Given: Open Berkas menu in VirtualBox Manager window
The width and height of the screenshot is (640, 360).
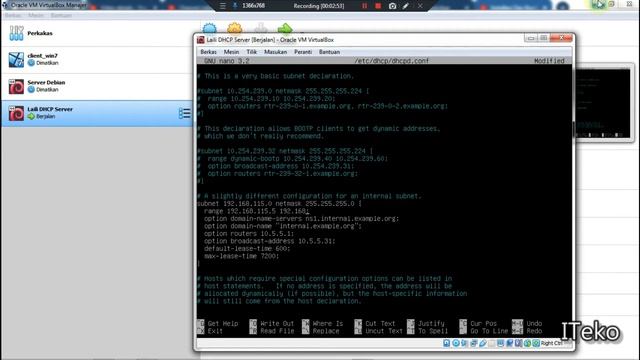Looking at the screenshot, I should point(13,16).
